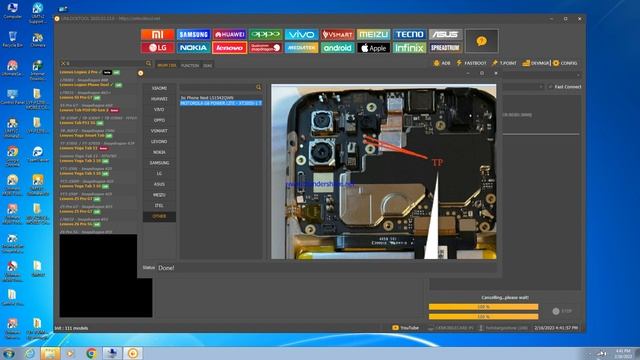Select the ASUS brand logo
Image resolution: width=640 pixels, height=360 pixels.
pyautogui.click(x=445, y=35)
